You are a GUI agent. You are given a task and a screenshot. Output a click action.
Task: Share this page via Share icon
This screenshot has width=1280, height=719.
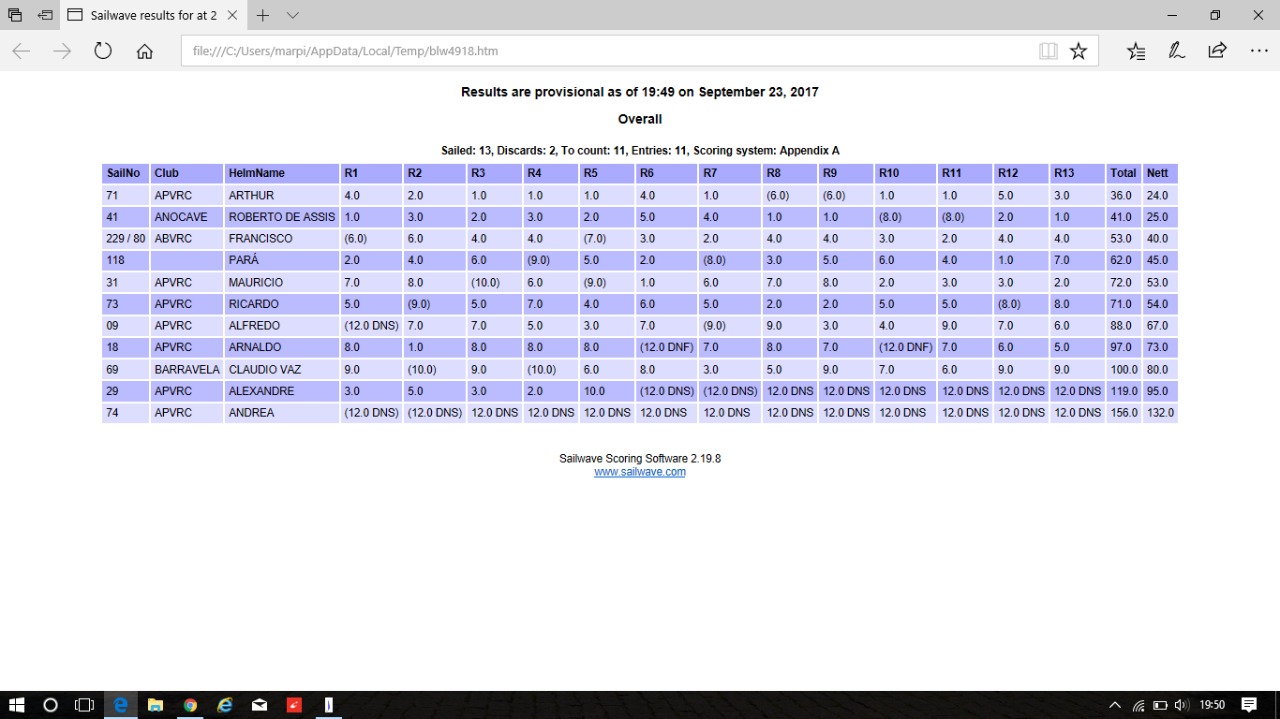[1217, 51]
